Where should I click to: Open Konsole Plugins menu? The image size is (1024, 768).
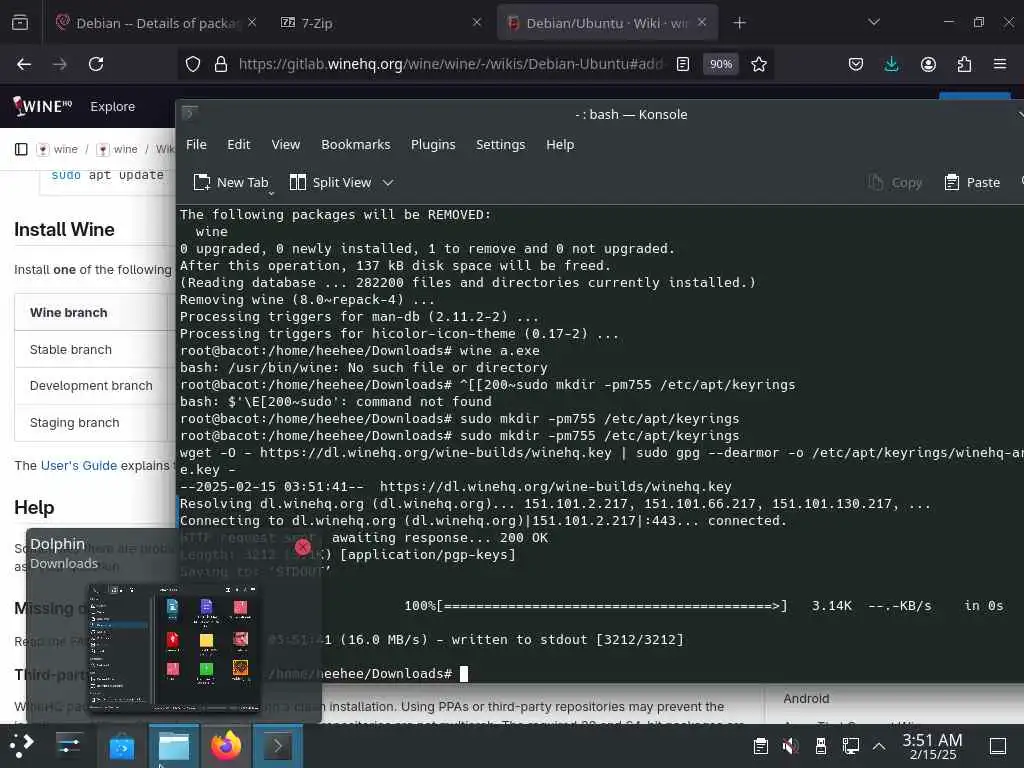433,144
